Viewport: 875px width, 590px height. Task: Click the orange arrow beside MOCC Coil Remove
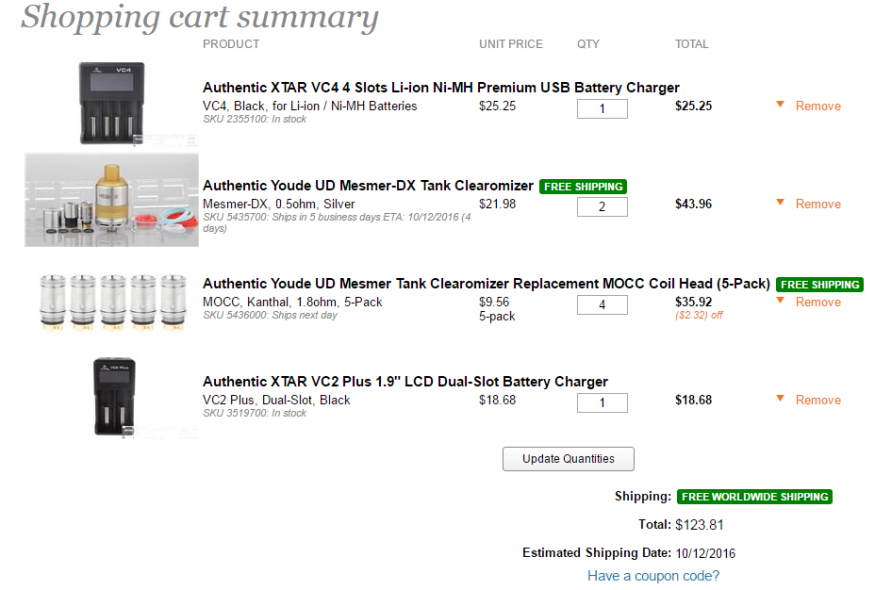[780, 301]
